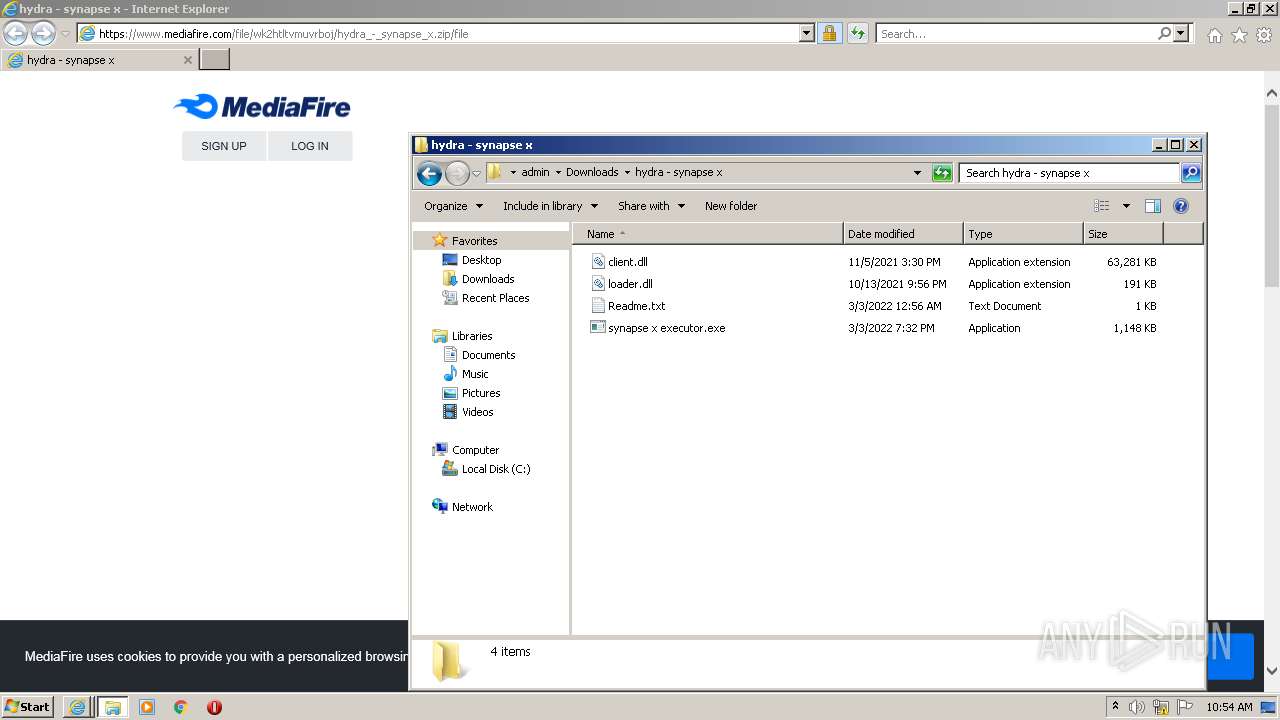Sort by the Size column header

coord(1123,234)
